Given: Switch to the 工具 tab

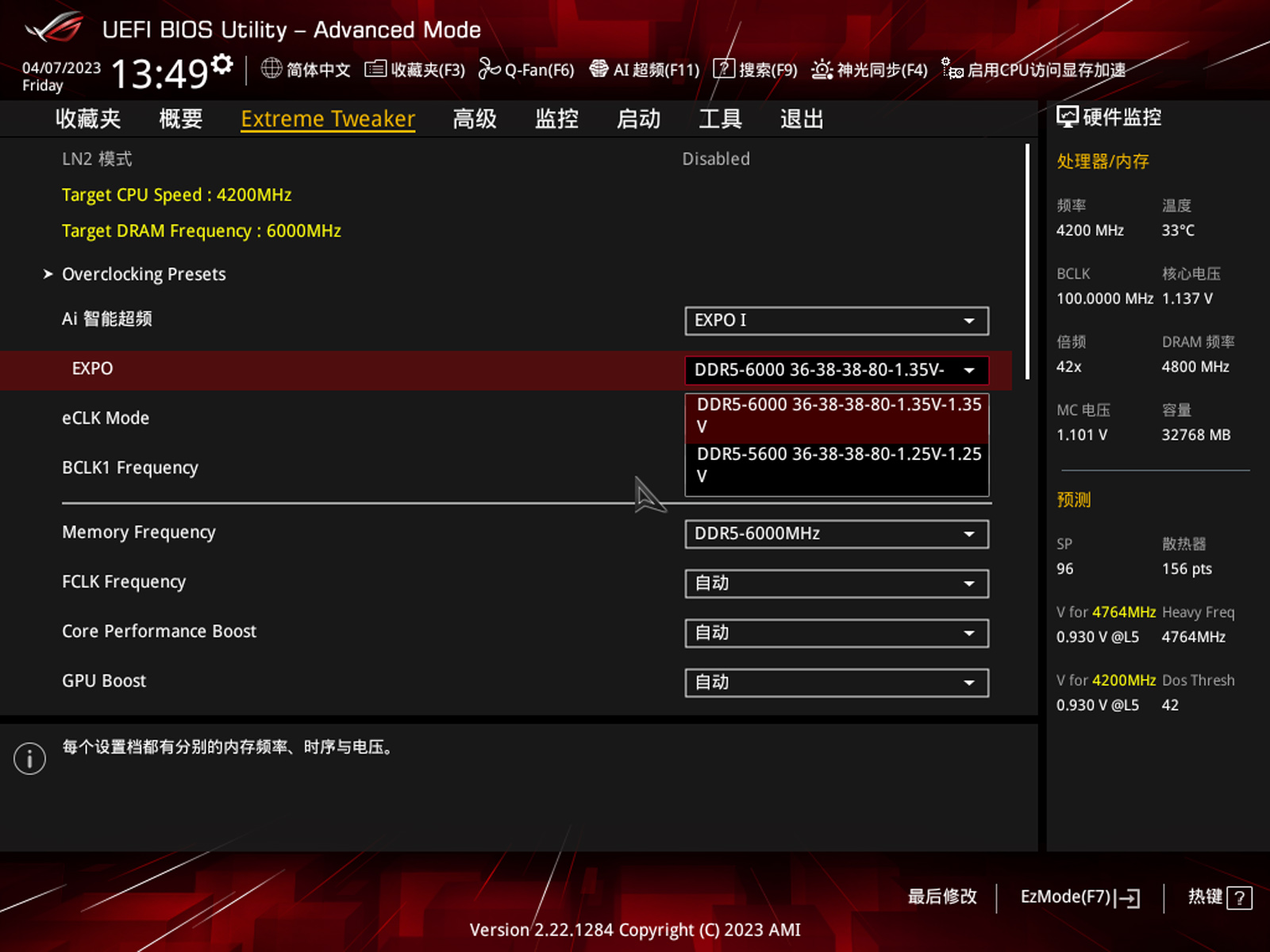Looking at the screenshot, I should [721, 119].
